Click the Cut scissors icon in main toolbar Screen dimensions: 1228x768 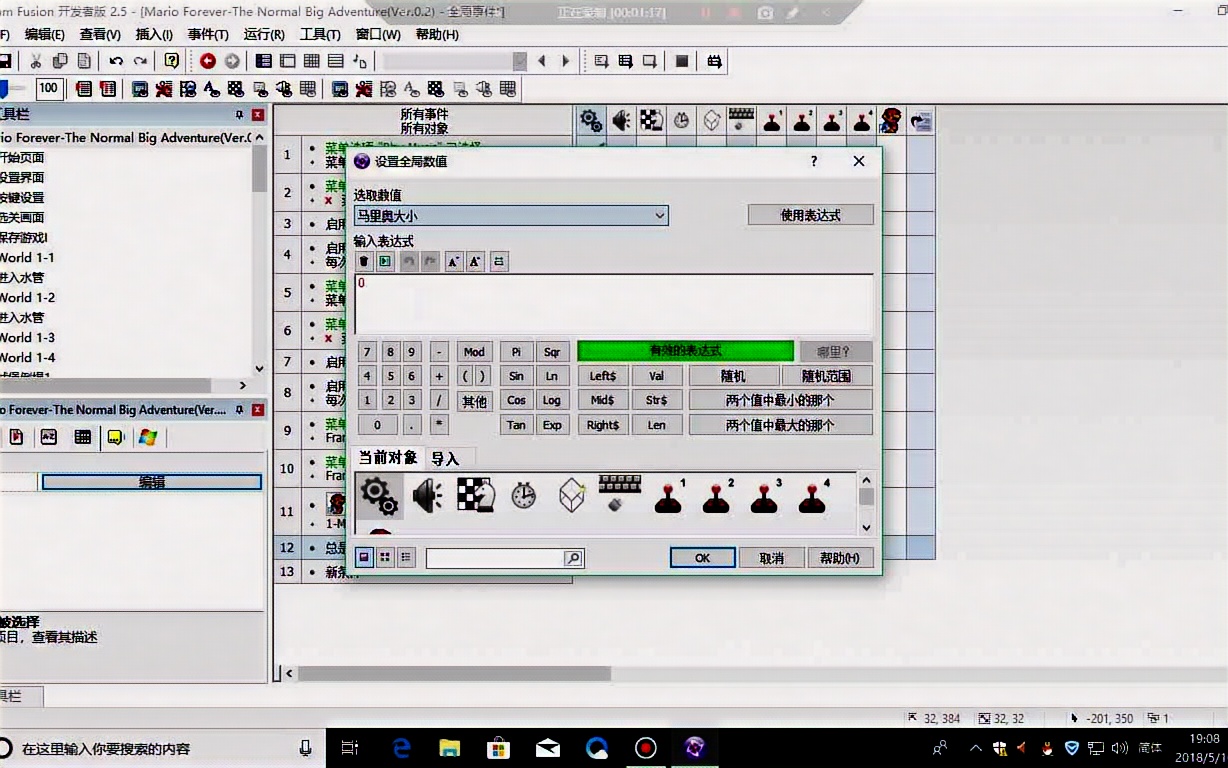pos(35,61)
